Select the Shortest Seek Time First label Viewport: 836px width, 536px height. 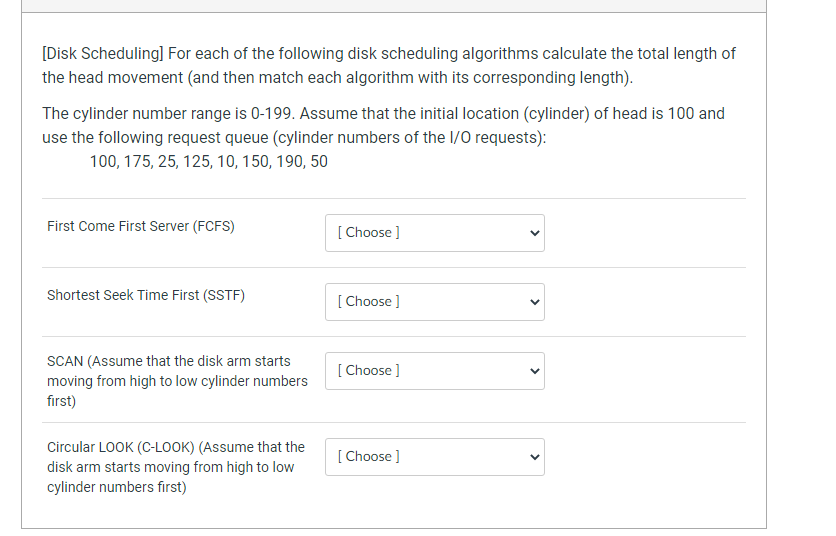click(146, 295)
